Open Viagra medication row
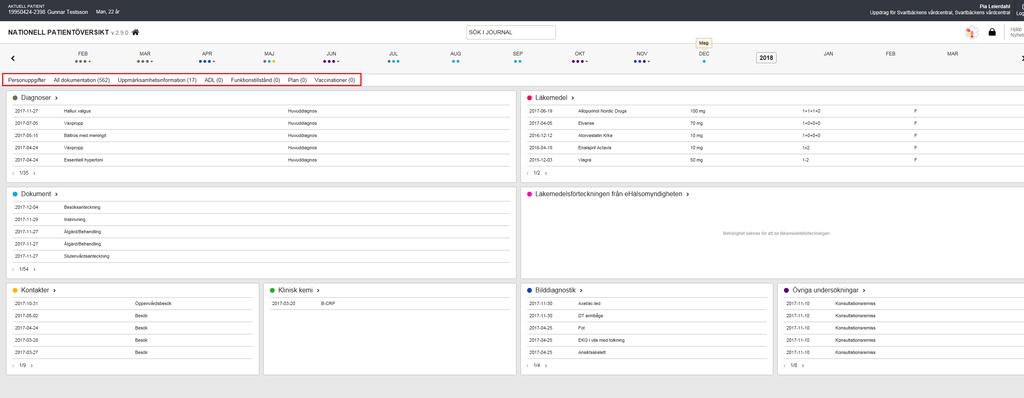The image size is (1024, 398). pos(775,159)
